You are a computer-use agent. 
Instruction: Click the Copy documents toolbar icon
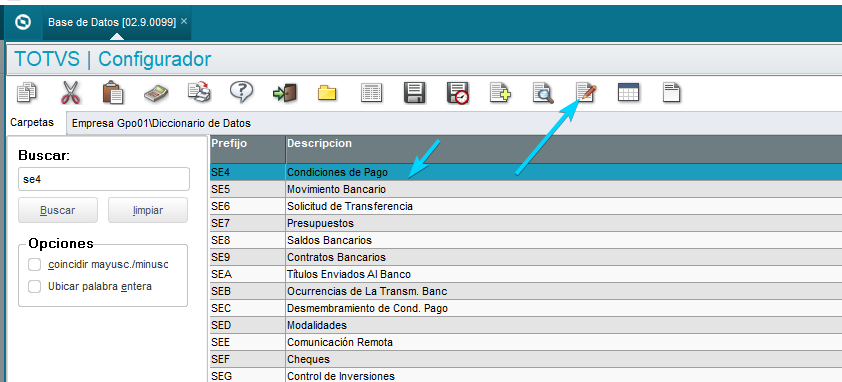26,92
